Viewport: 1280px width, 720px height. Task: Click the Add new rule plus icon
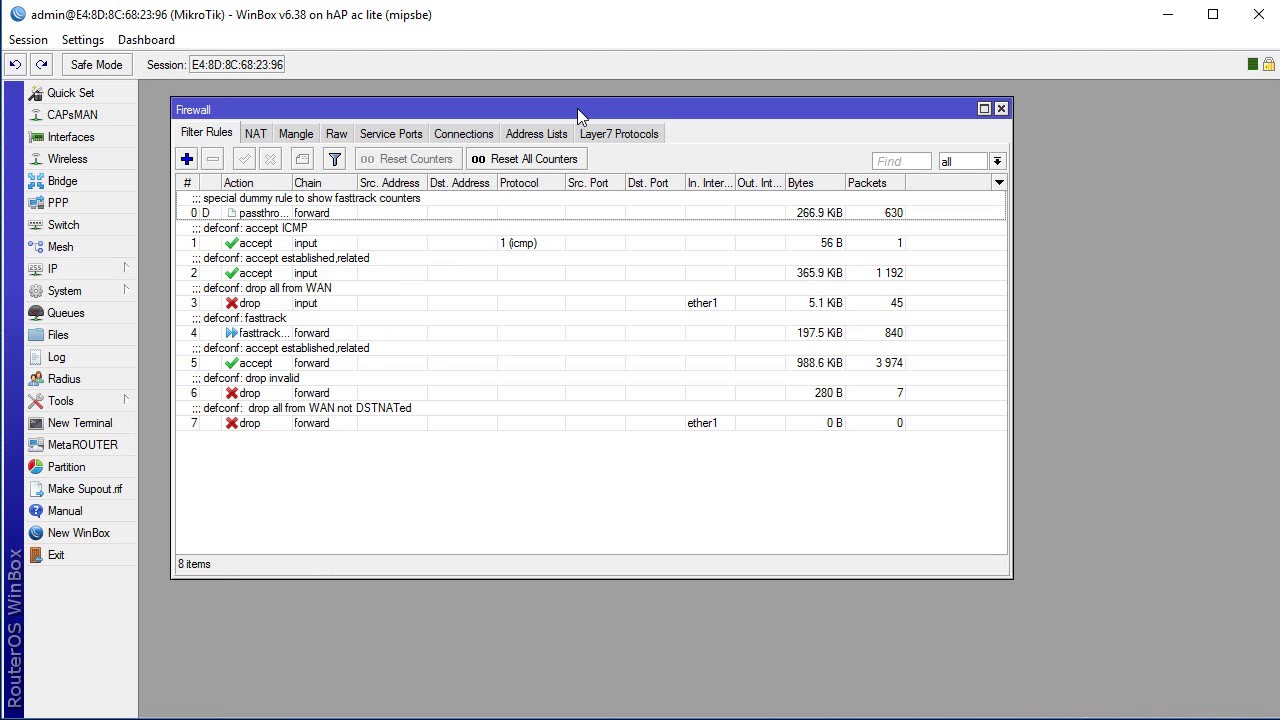(187, 159)
